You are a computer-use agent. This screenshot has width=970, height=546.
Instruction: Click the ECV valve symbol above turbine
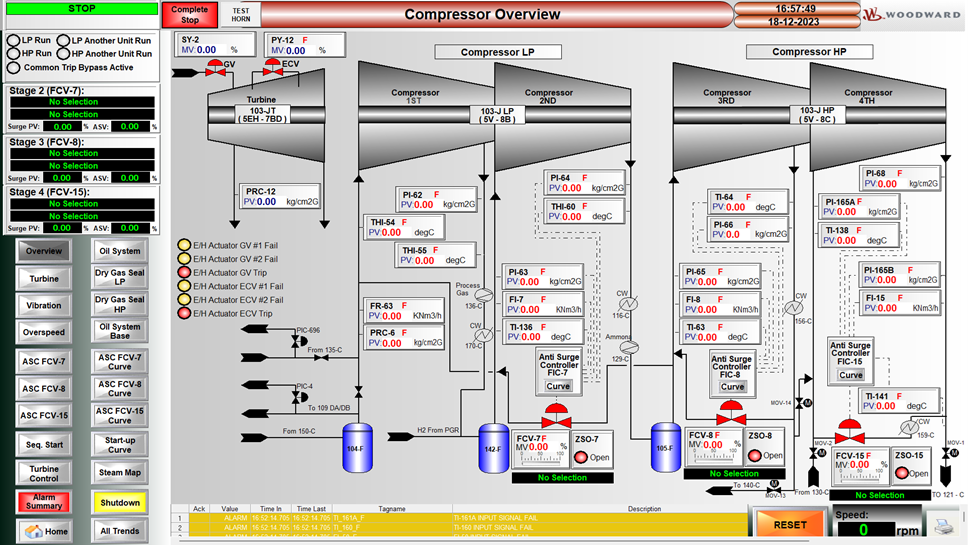click(x=272, y=69)
